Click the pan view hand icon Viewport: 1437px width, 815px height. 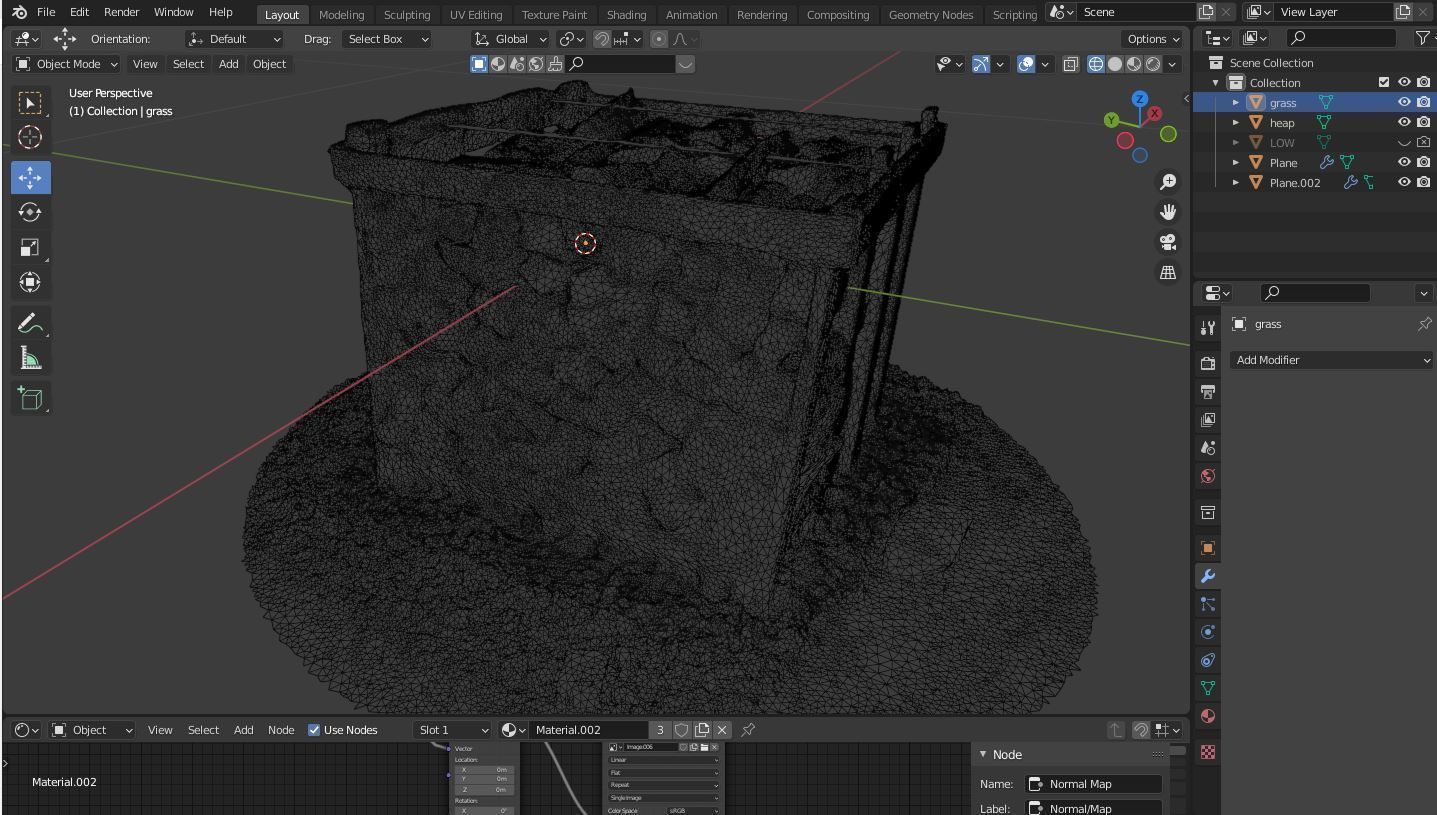(1168, 212)
